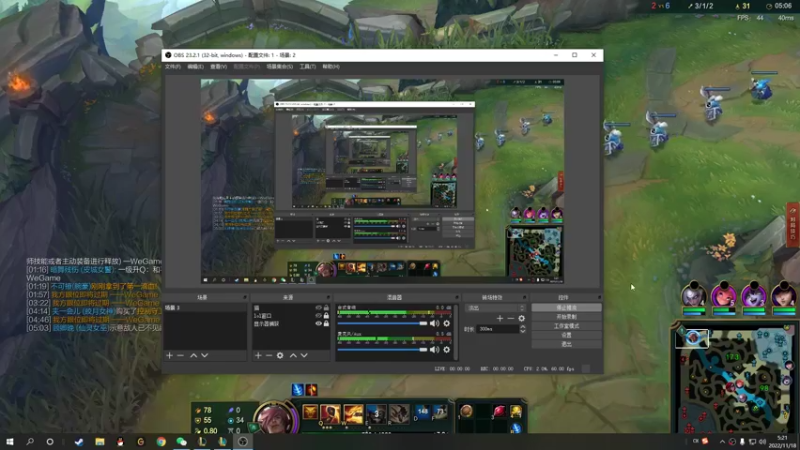Remove transition with the minus icon
The width and height of the screenshot is (800, 450).
(511, 318)
